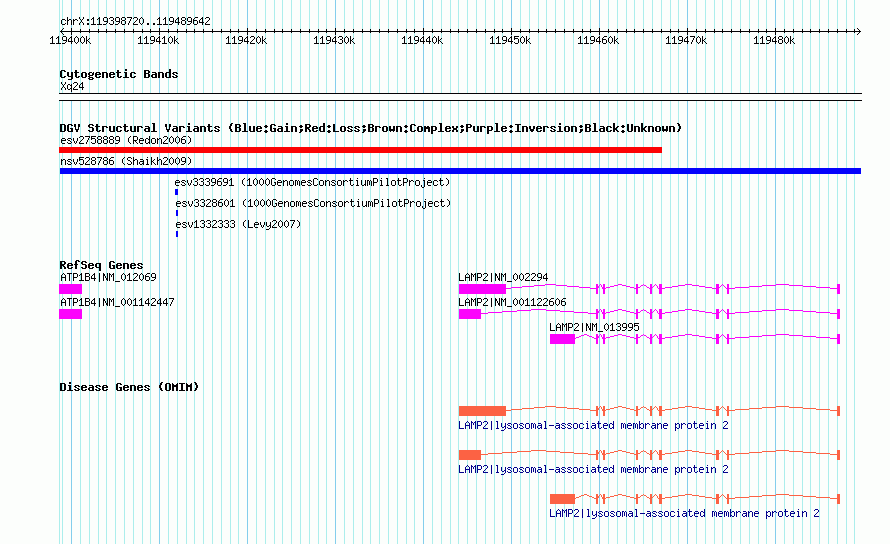Viewport: 890px width, 544px height.
Task: Open the DGV Structural Variants track title
Action: [371, 128]
